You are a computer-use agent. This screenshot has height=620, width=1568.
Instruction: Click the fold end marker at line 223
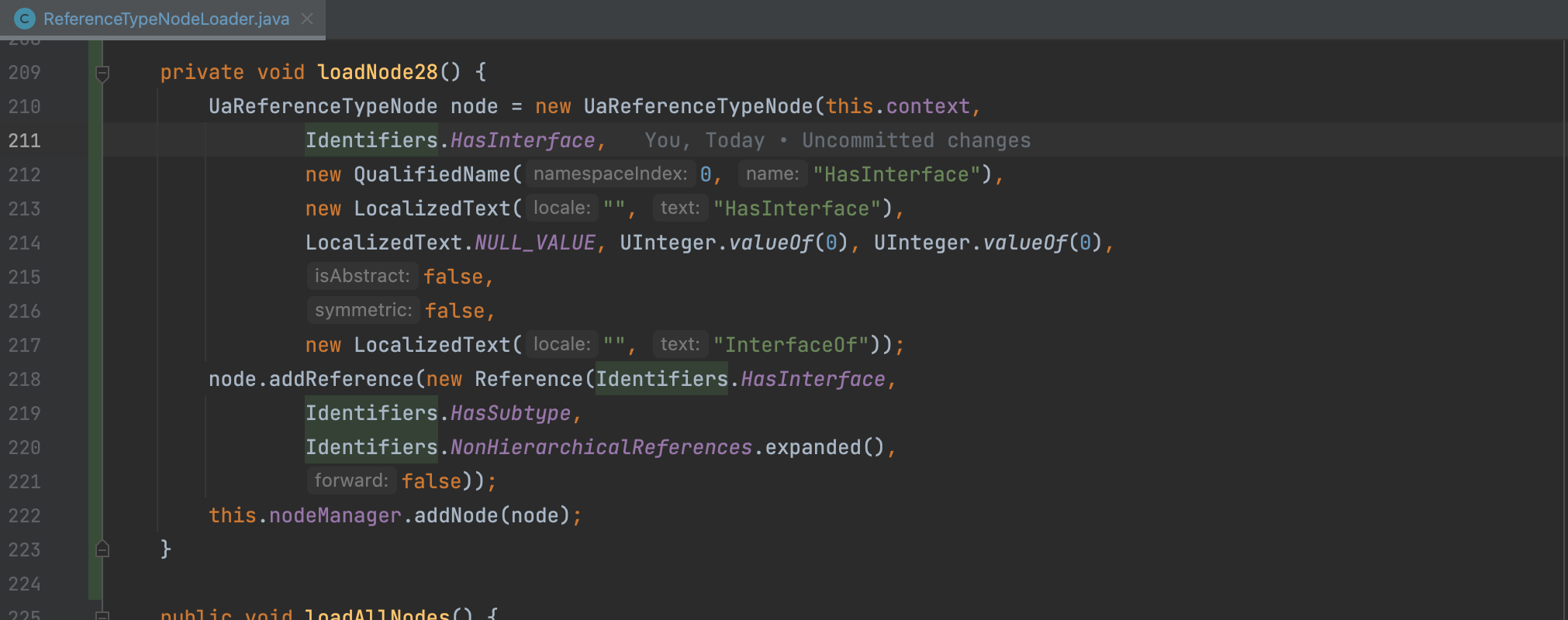tap(102, 549)
